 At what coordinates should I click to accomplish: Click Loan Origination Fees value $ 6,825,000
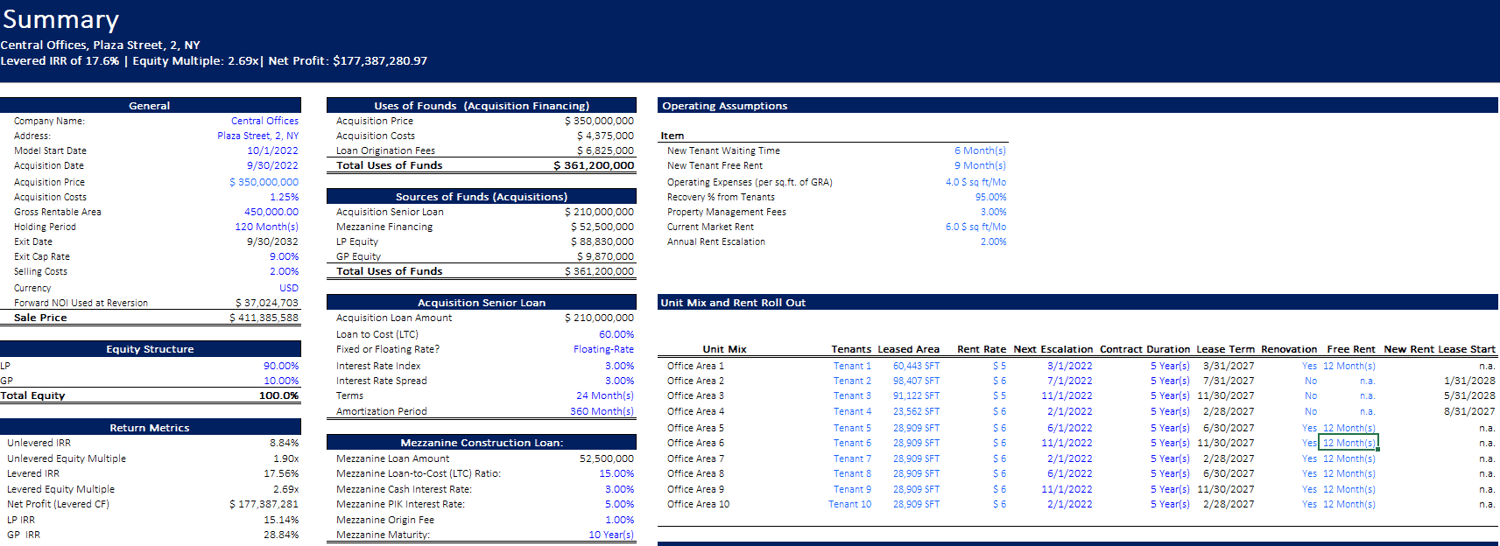pos(605,151)
